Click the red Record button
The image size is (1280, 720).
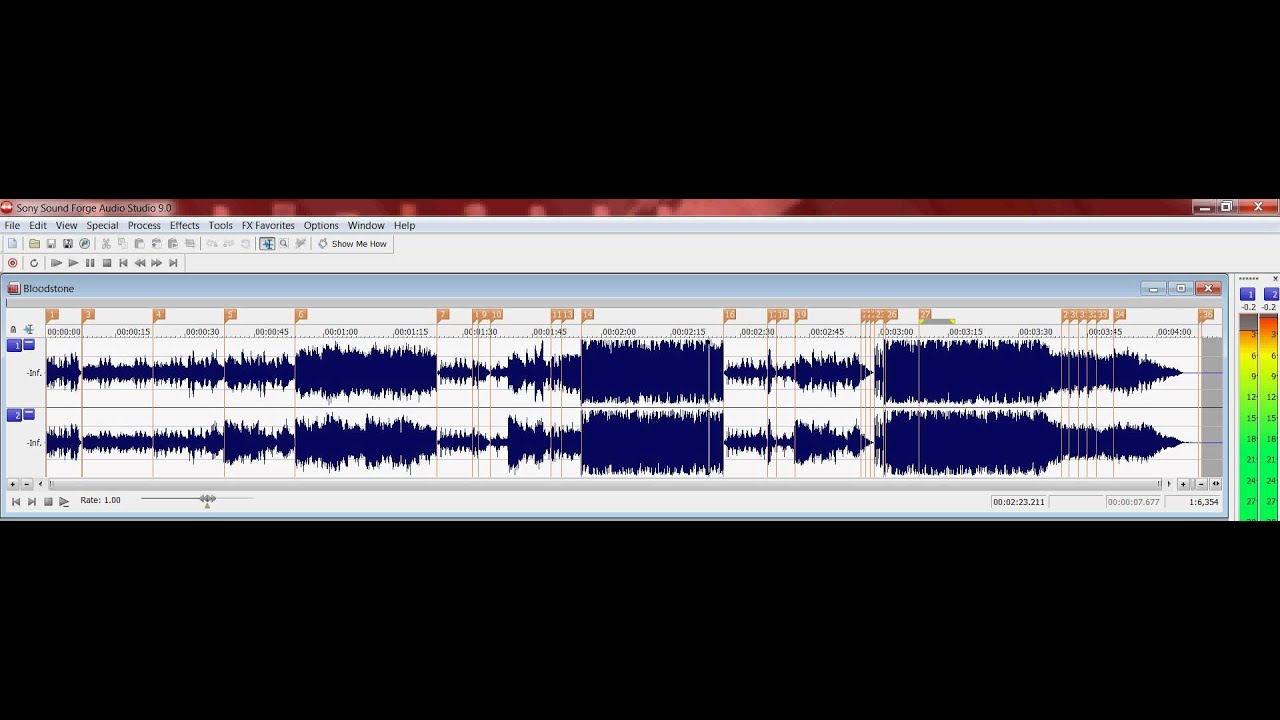(x=12, y=263)
